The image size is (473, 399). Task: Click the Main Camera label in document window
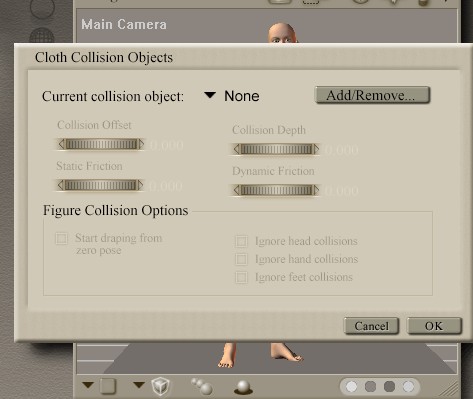pos(124,25)
